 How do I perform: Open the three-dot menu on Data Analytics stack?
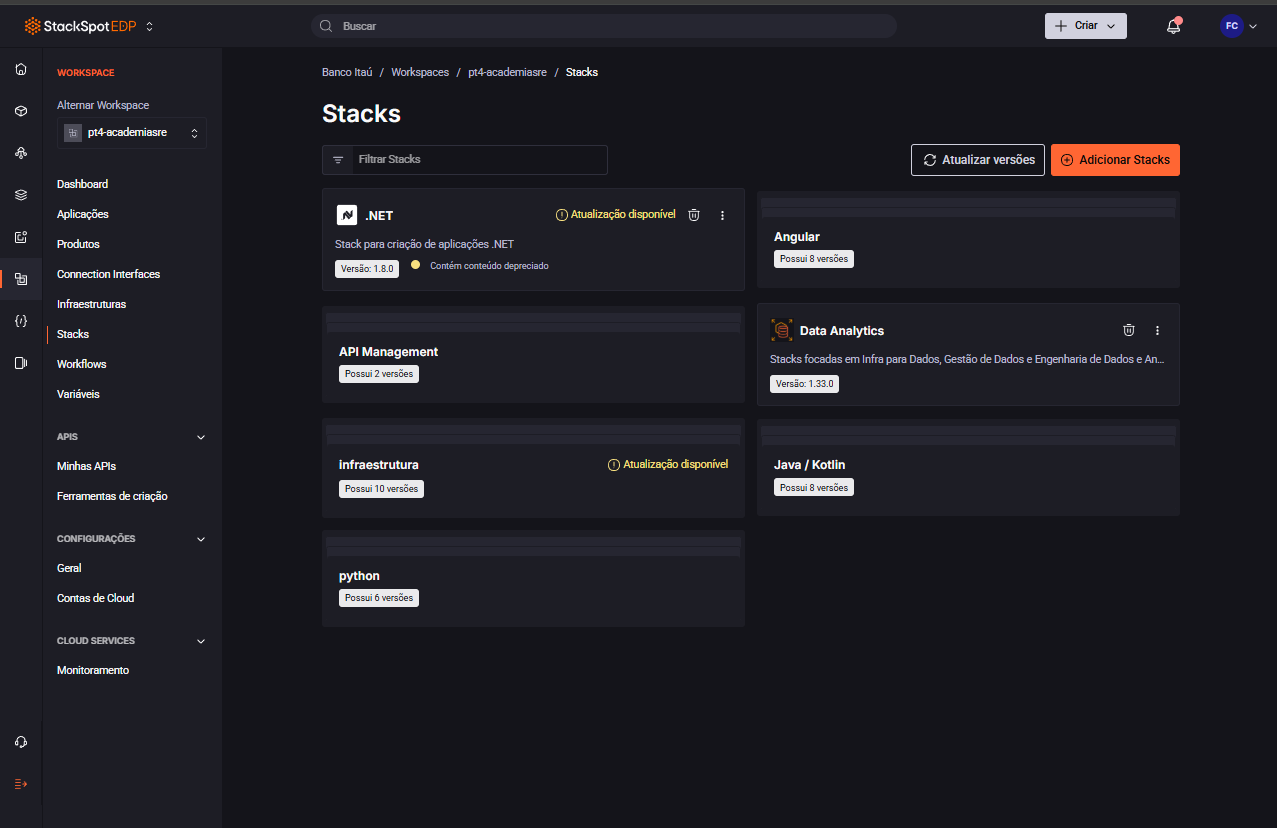point(1157,329)
